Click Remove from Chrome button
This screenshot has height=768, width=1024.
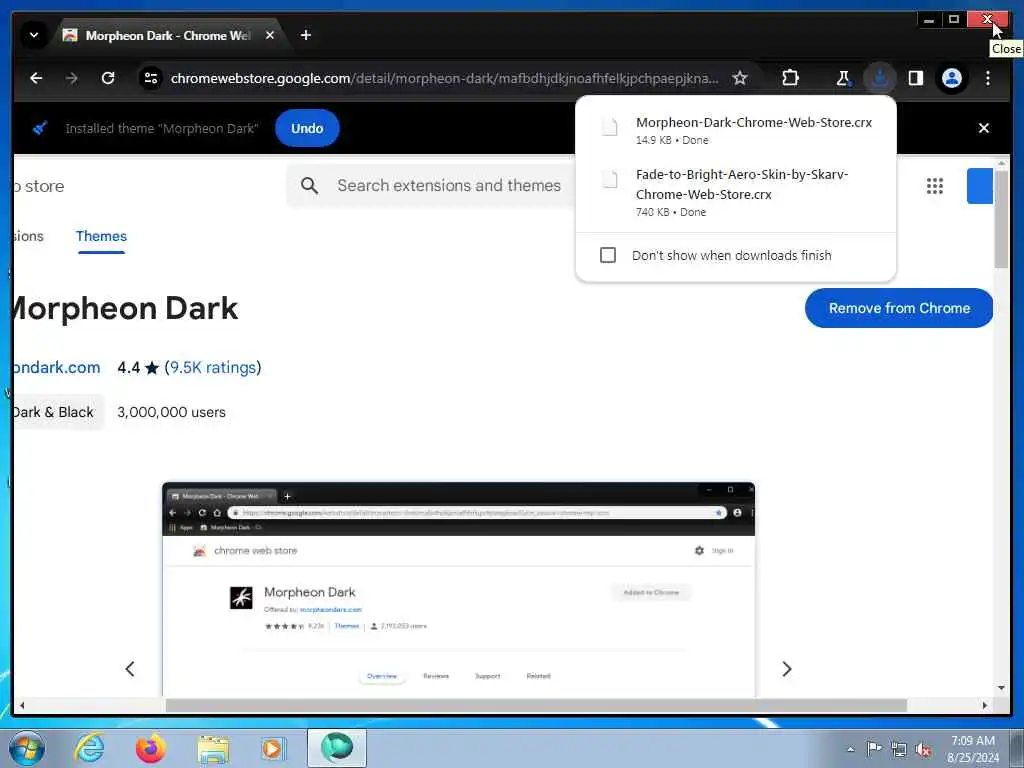[899, 308]
